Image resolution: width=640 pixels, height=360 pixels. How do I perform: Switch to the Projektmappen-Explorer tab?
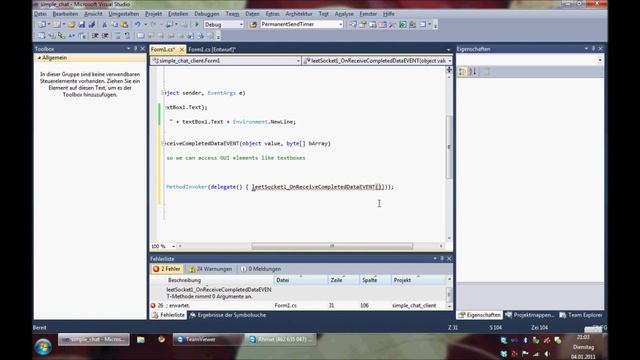click(530, 315)
